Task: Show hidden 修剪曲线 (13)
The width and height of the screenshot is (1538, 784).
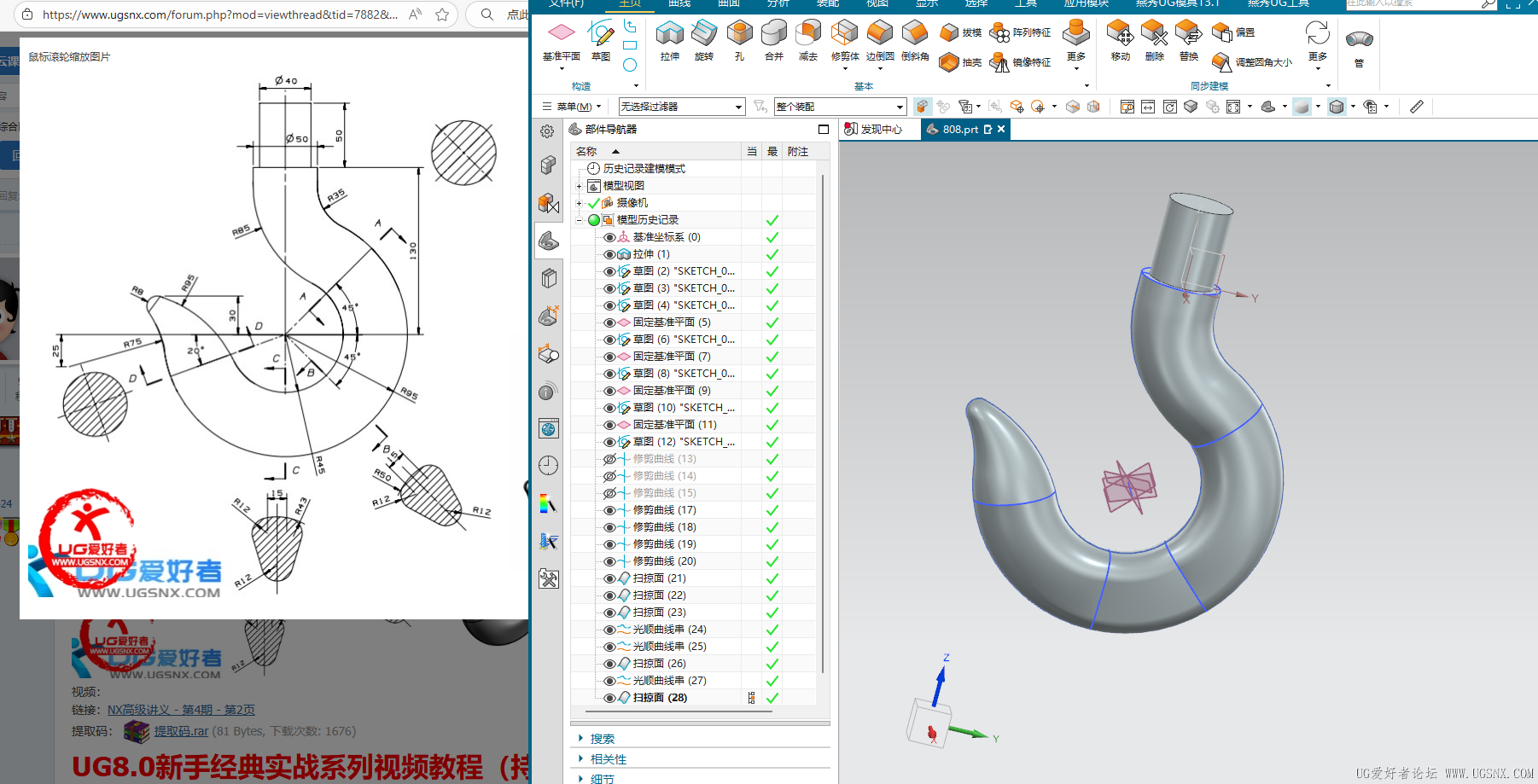Action: pyautogui.click(x=609, y=459)
